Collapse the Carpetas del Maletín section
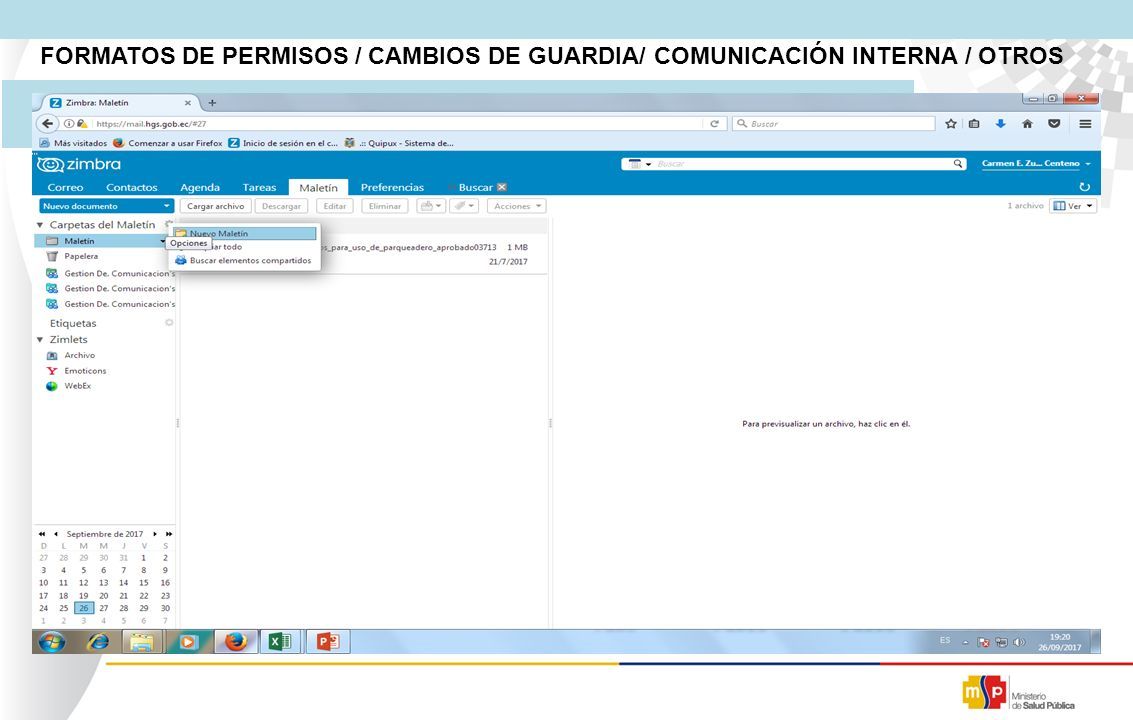The width and height of the screenshot is (1133, 720). pyautogui.click(x=40, y=225)
